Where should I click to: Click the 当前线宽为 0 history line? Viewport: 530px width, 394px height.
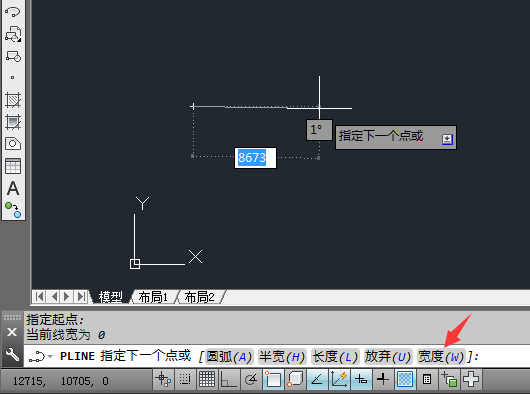pos(66,335)
